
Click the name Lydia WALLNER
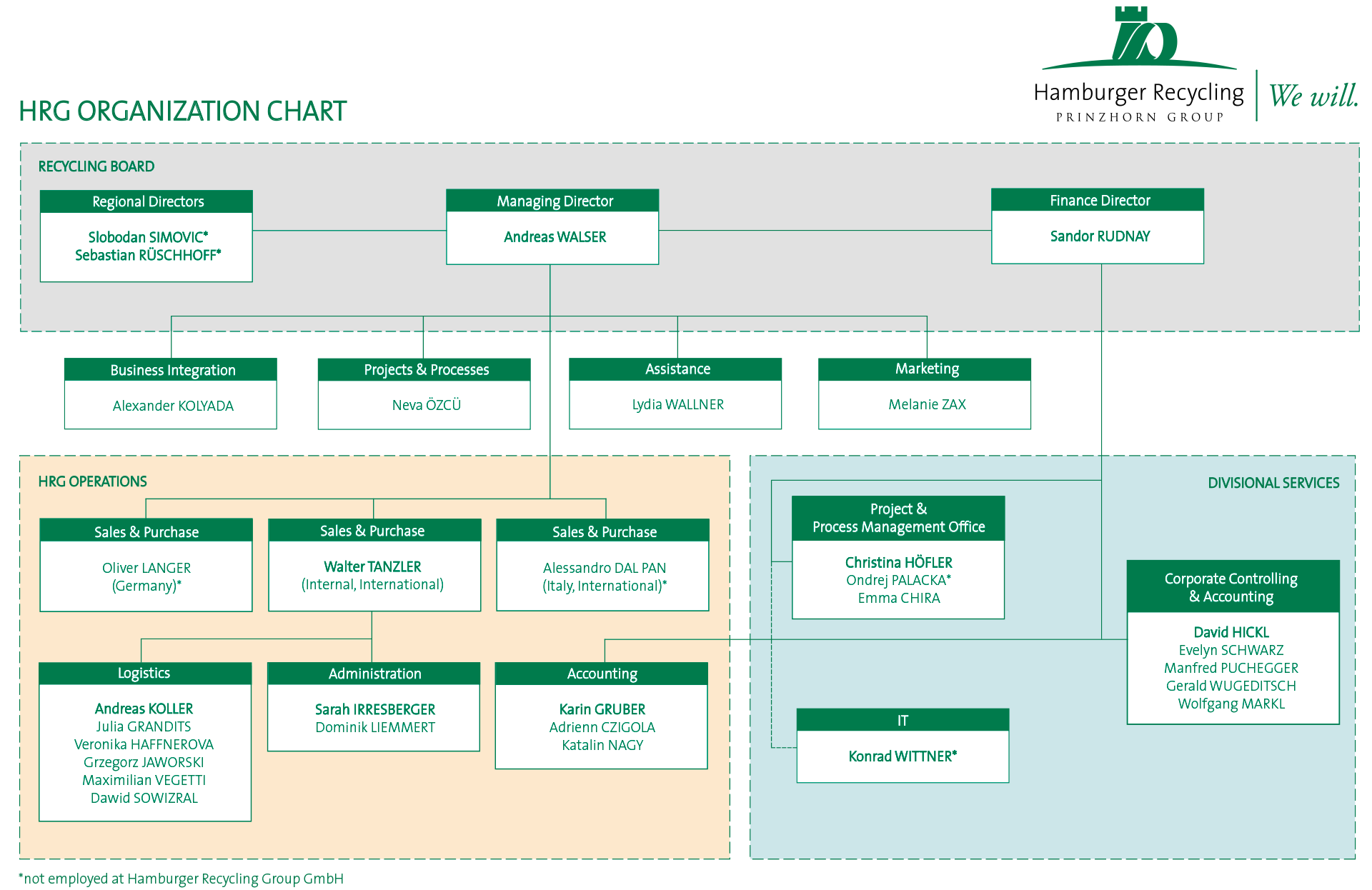point(677,404)
